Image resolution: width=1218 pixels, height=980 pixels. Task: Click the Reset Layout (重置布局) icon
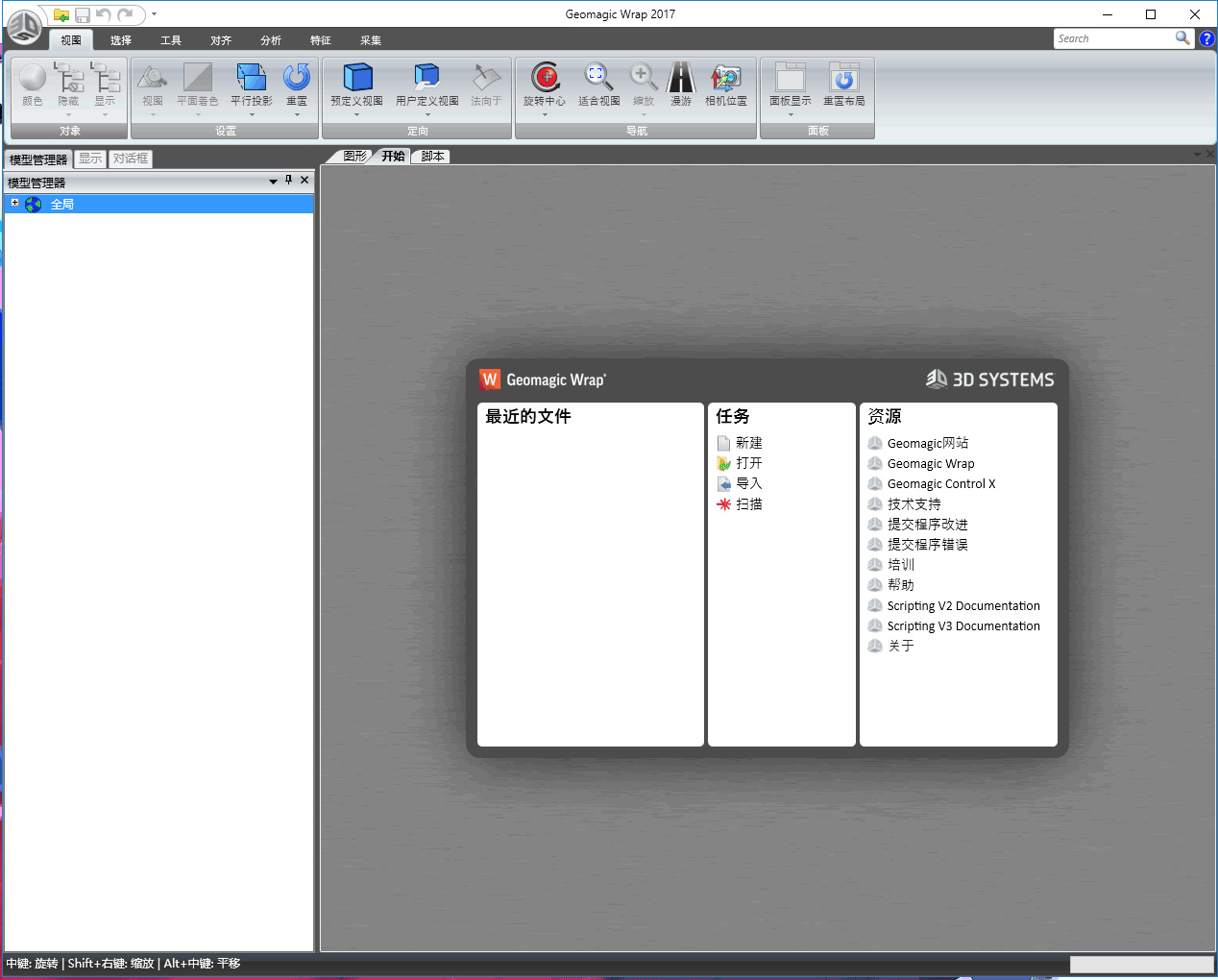pos(843,78)
